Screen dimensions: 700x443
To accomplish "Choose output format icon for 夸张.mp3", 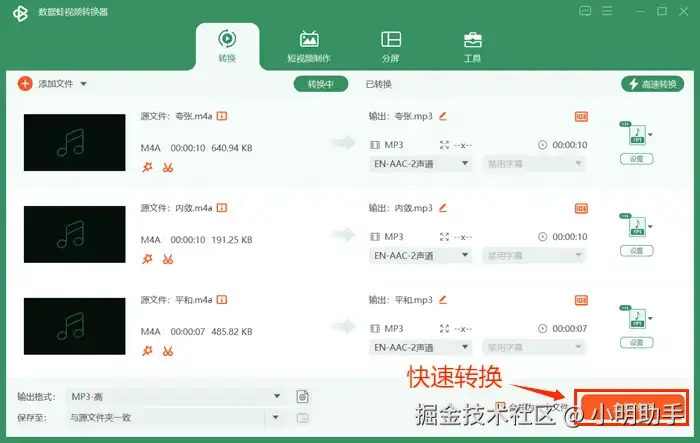I will point(637,134).
